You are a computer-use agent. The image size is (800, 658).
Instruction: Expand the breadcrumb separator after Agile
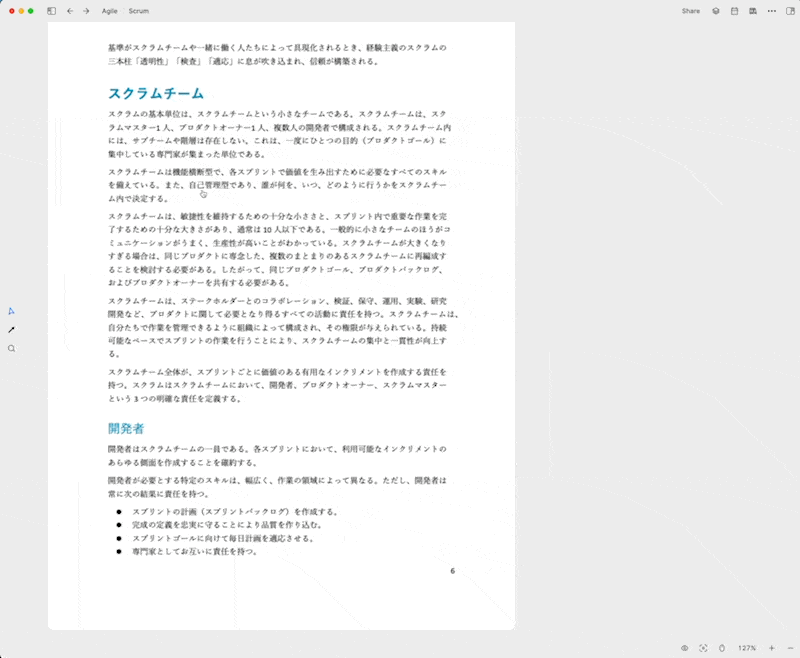[122, 11]
